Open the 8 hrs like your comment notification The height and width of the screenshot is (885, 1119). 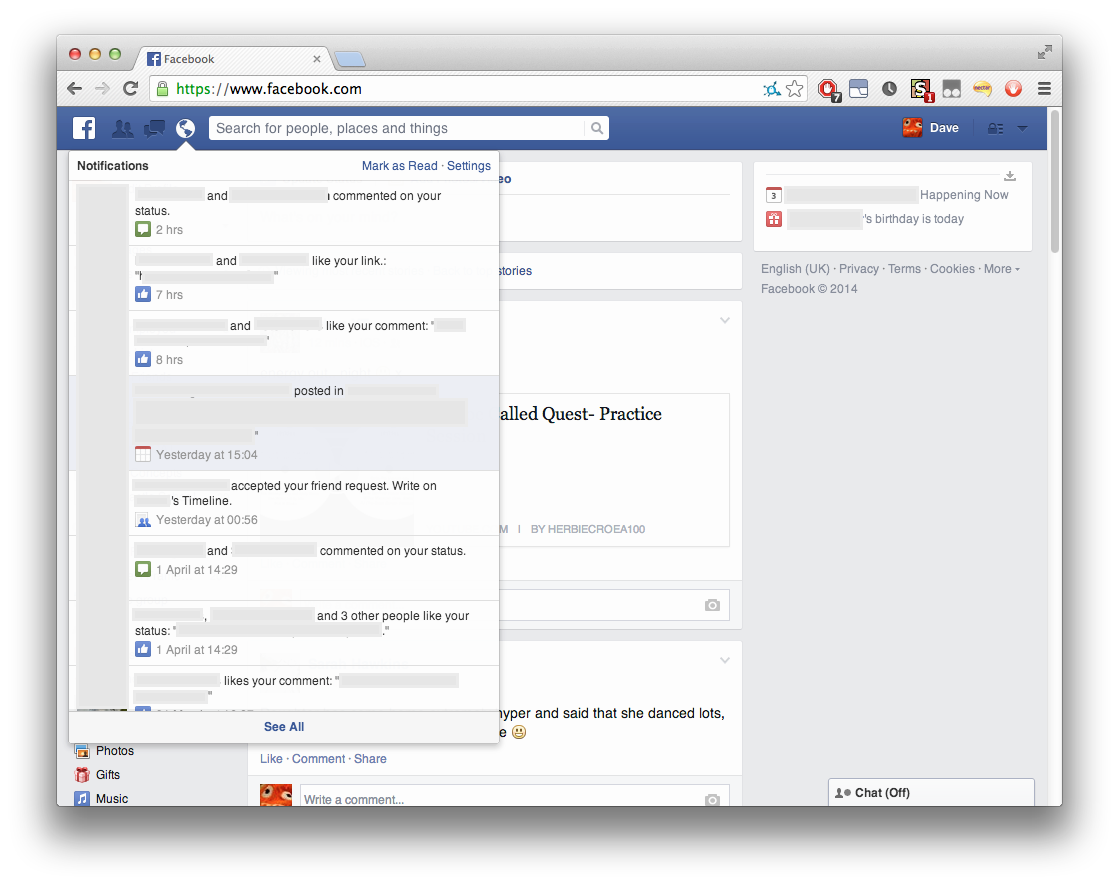pyautogui.click(x=284, y=343)
